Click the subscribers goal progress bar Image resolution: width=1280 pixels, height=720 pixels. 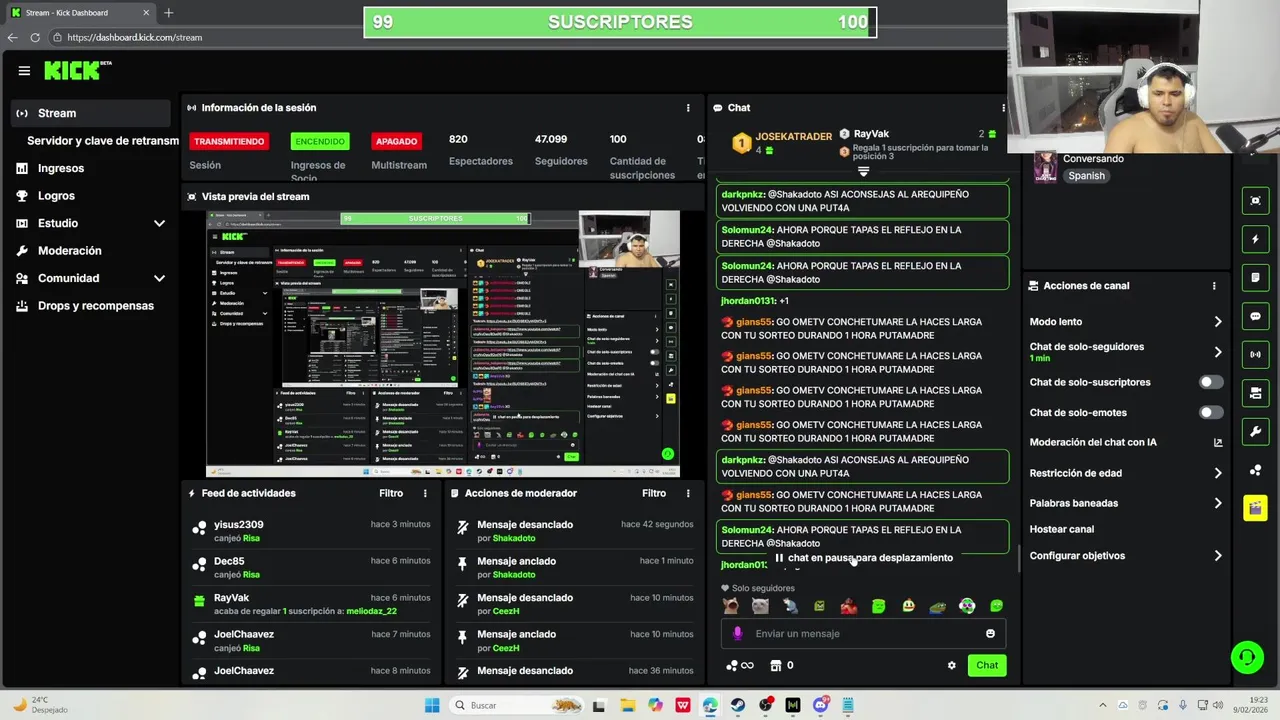click(x=620, y=22)
